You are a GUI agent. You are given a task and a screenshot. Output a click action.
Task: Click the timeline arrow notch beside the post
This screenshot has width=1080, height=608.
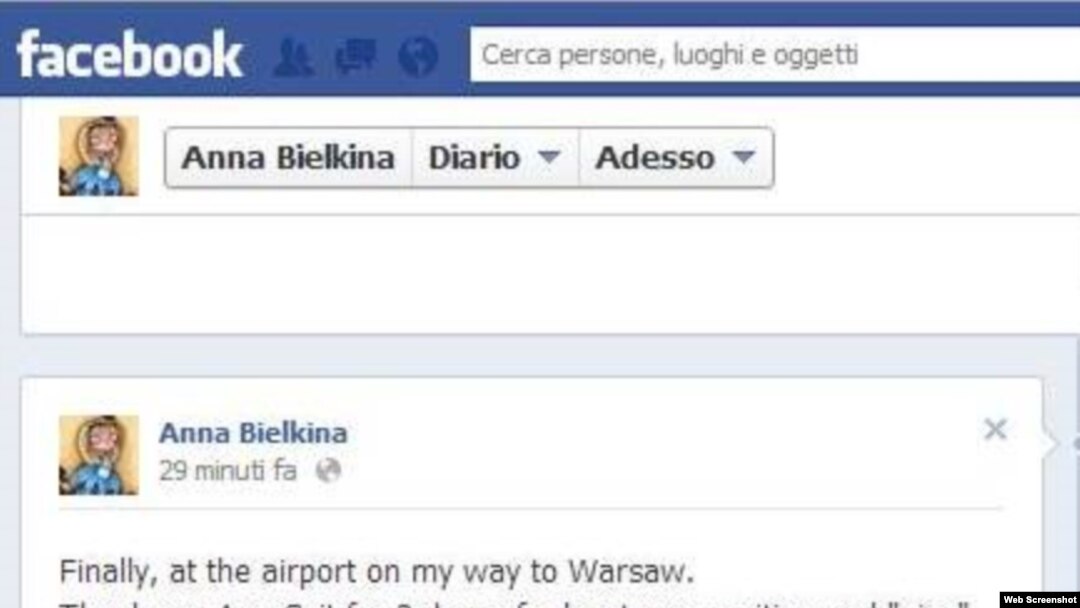point(1051,443)
